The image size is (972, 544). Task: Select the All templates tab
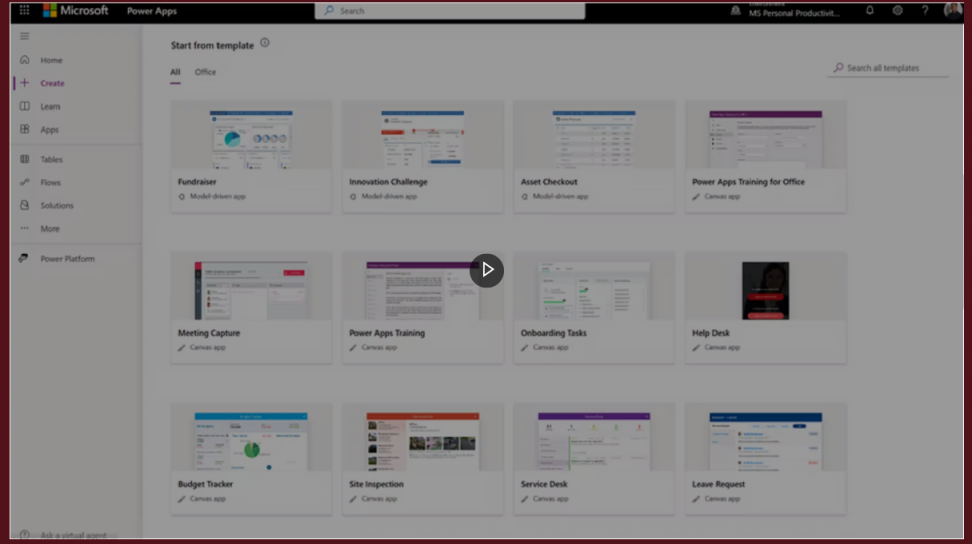[175, 72]
